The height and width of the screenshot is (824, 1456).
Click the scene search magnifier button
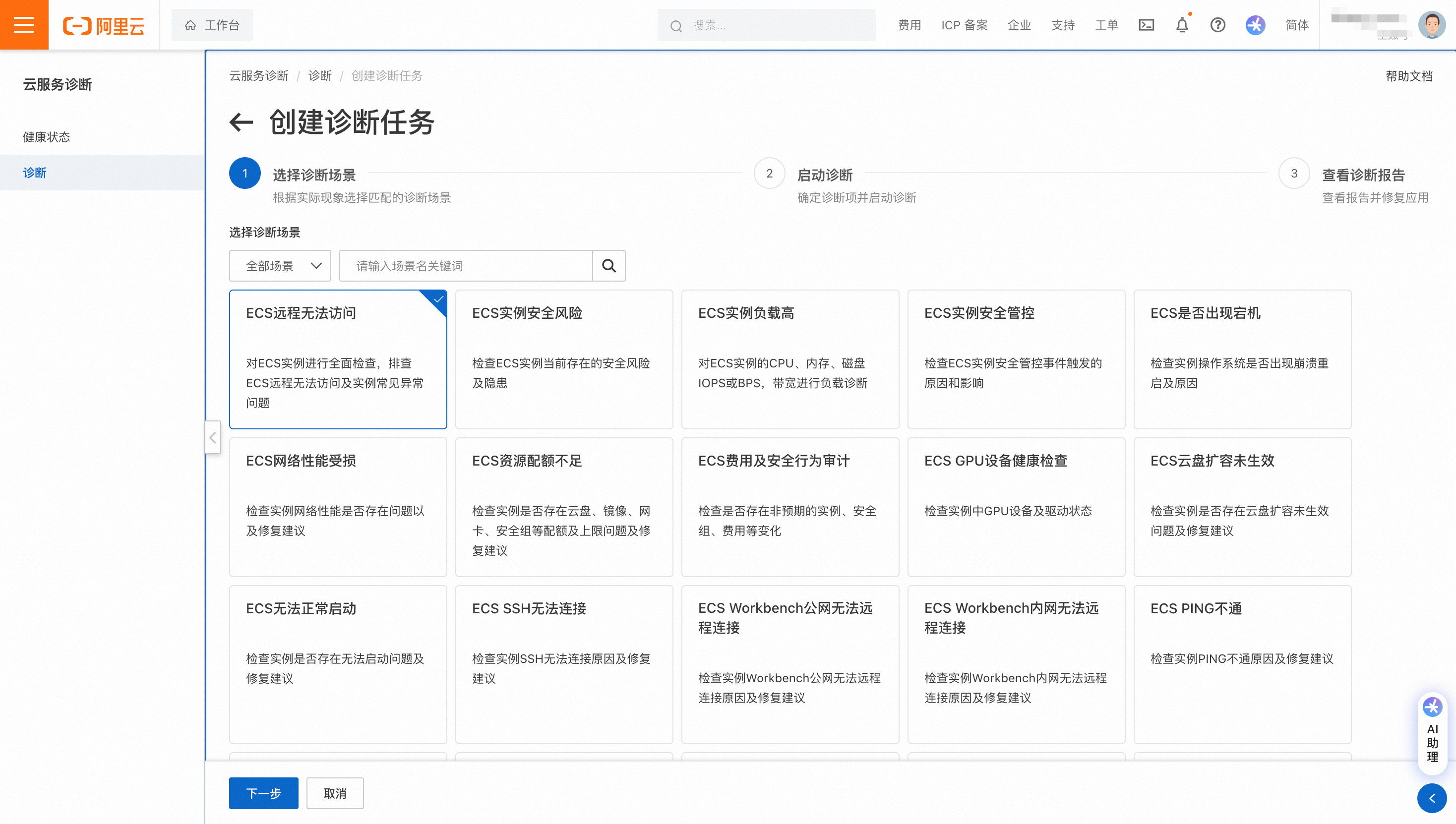(x=609, y=265)
